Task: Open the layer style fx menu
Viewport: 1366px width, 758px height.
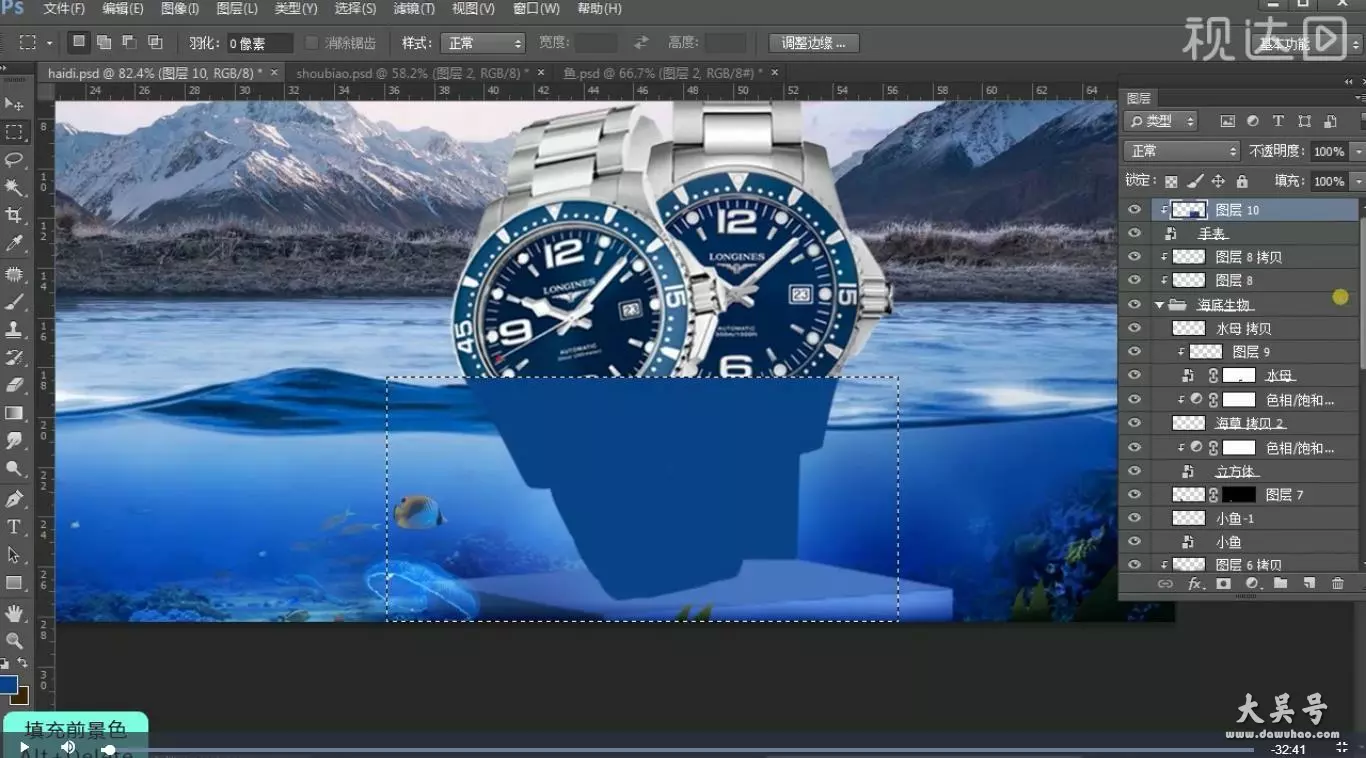Action: (x=1195, y=584)
